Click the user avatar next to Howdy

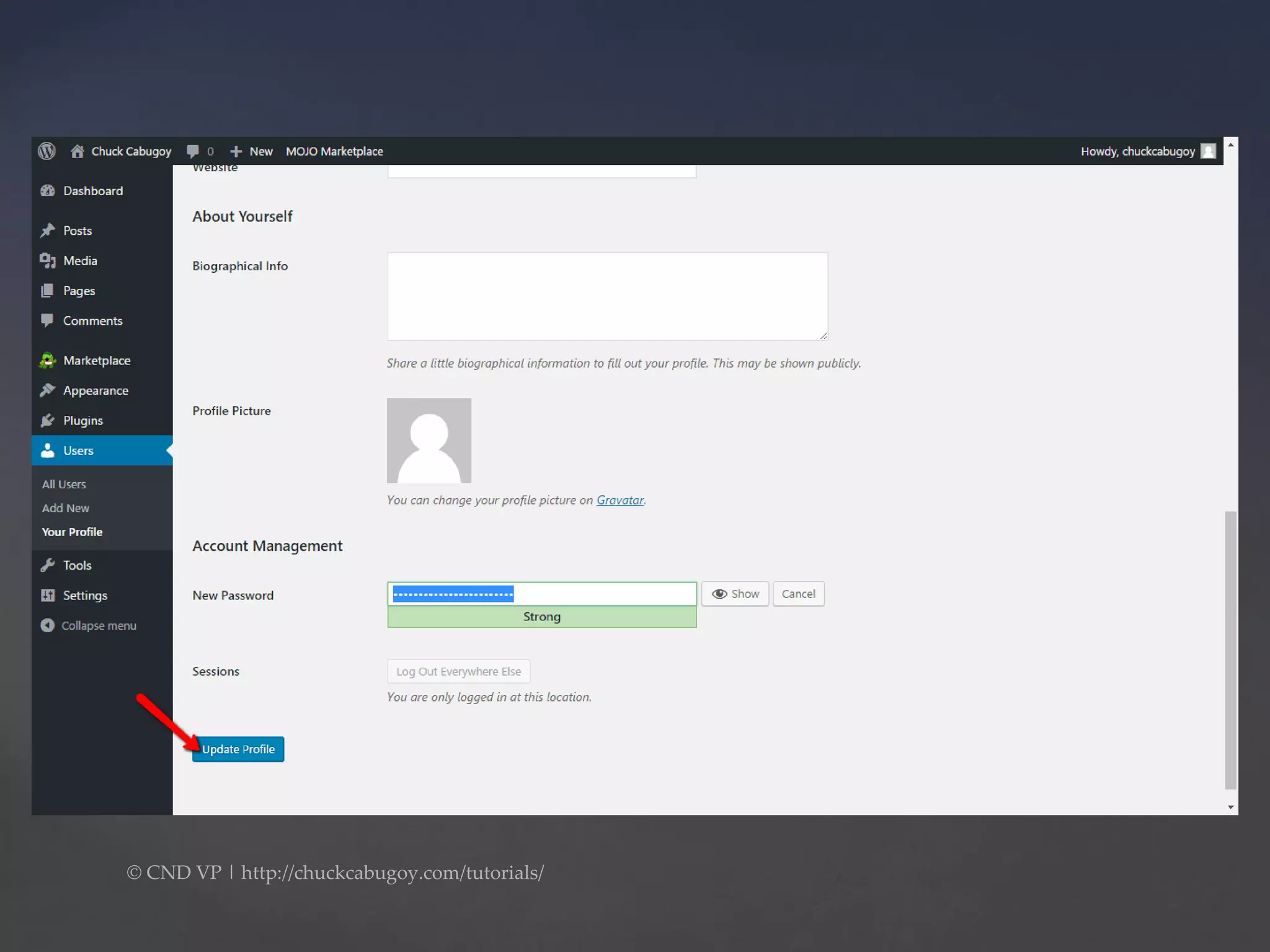click(x=1208, y=151)
